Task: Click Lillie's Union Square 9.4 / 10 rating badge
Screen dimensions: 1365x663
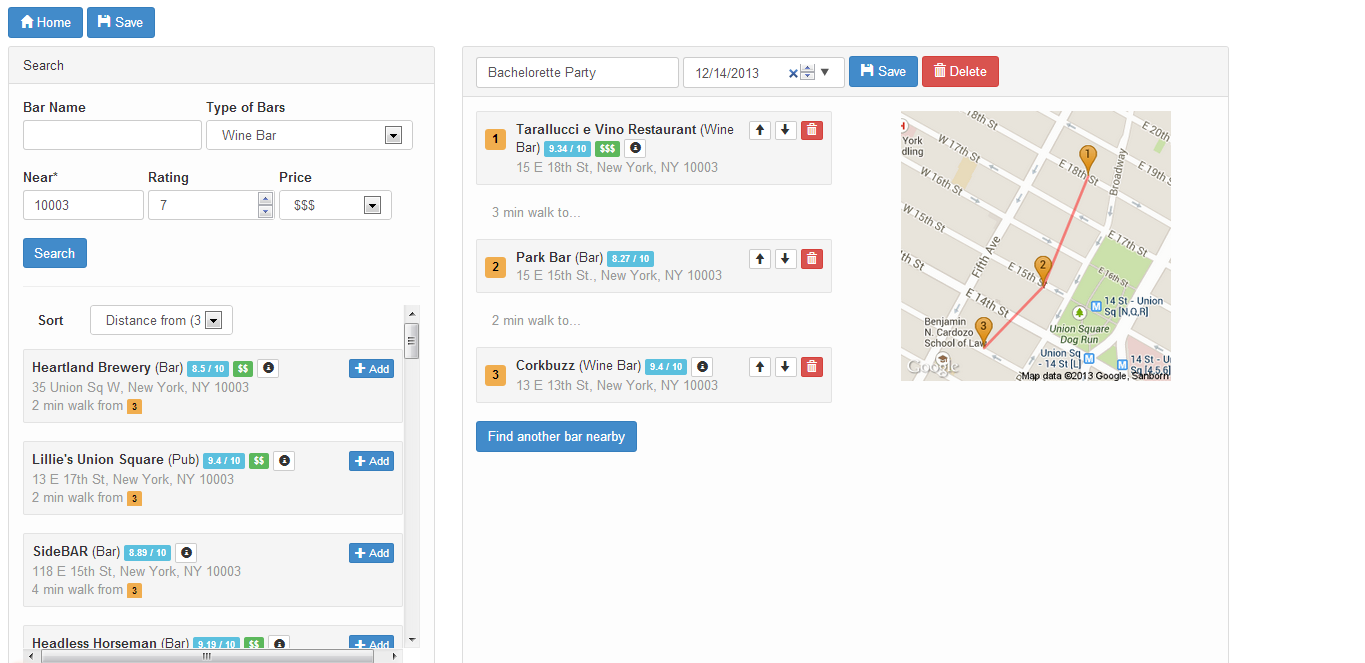Action: (224, 461)
